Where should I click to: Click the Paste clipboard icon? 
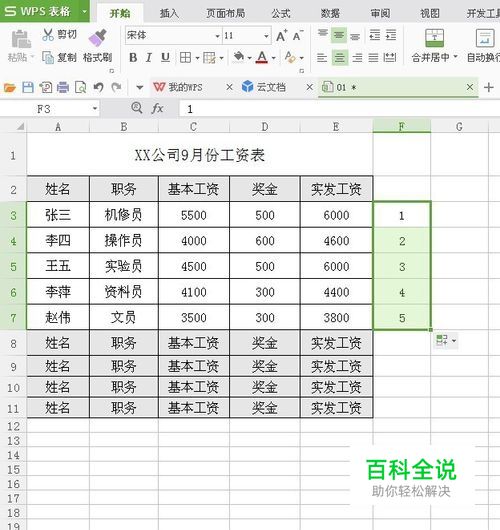(x=21, y=39)
